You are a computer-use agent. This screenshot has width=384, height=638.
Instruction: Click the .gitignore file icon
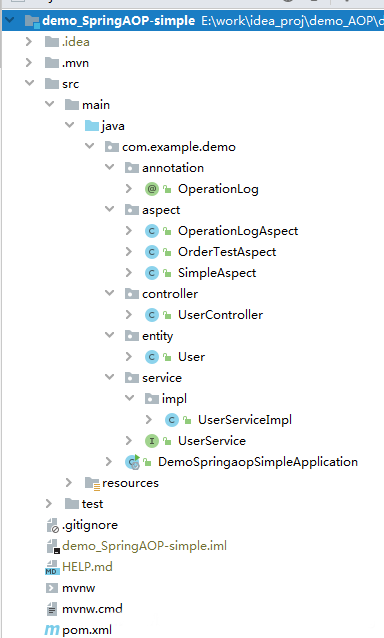tap(52, 525)
